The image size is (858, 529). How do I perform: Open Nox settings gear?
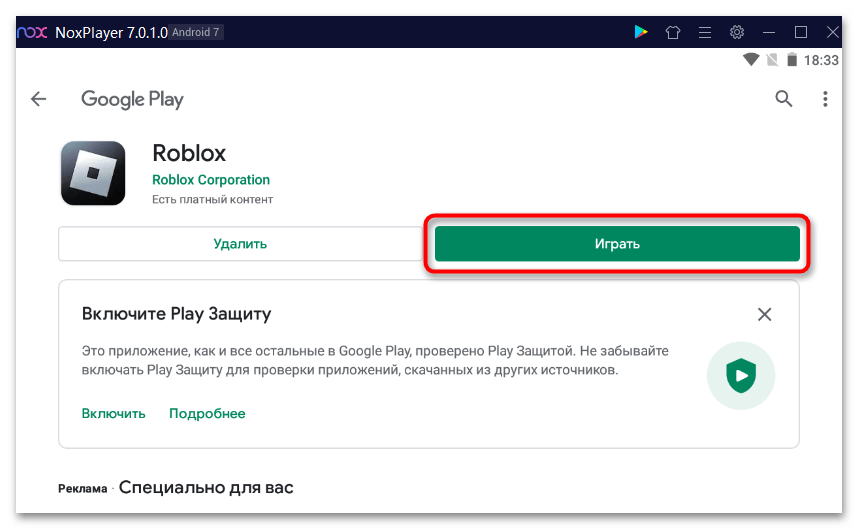(737, 32)
